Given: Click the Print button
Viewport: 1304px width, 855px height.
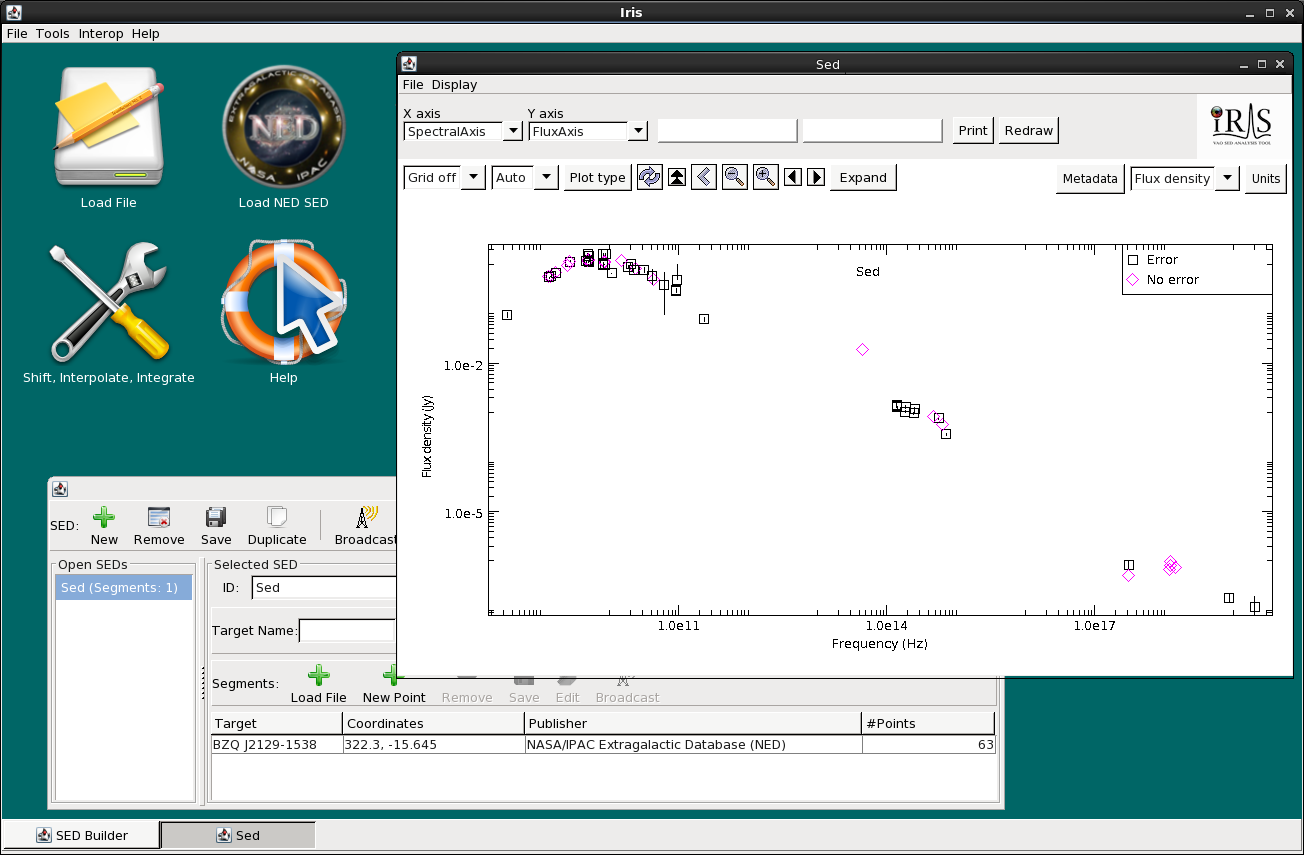Looking at the screenshot, I should pos(973,131).
